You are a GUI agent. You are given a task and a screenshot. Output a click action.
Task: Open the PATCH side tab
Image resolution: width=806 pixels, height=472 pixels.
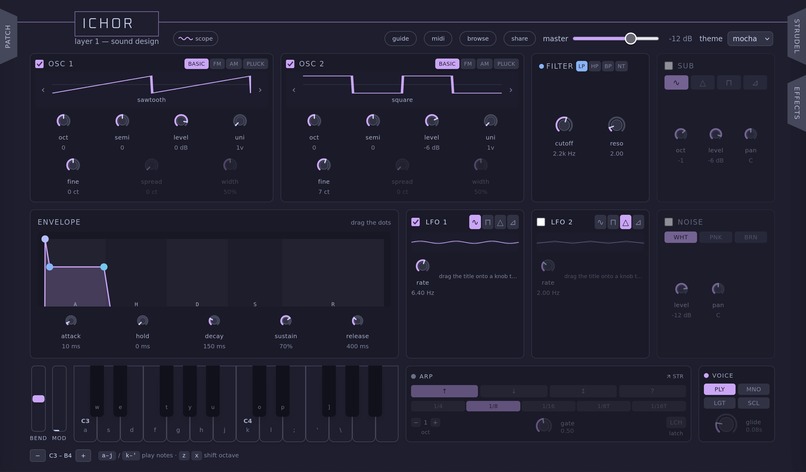[8, 37]
